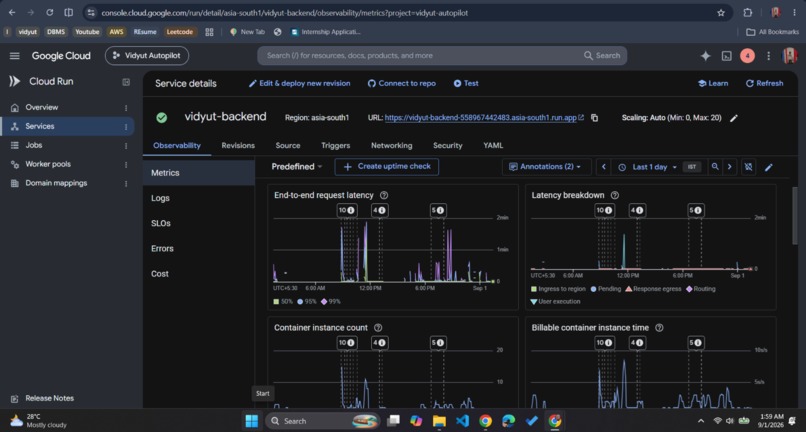Toggle the 99% percentile legend series
Viewport: 806px width, 432px height.
point(331,301)
